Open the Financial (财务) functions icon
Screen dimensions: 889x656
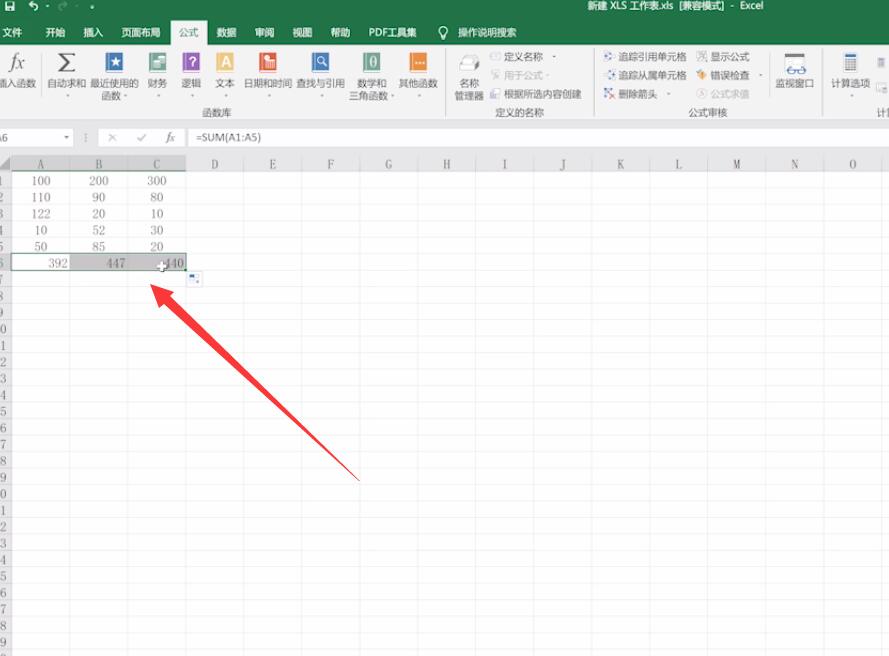click(157, 62)
